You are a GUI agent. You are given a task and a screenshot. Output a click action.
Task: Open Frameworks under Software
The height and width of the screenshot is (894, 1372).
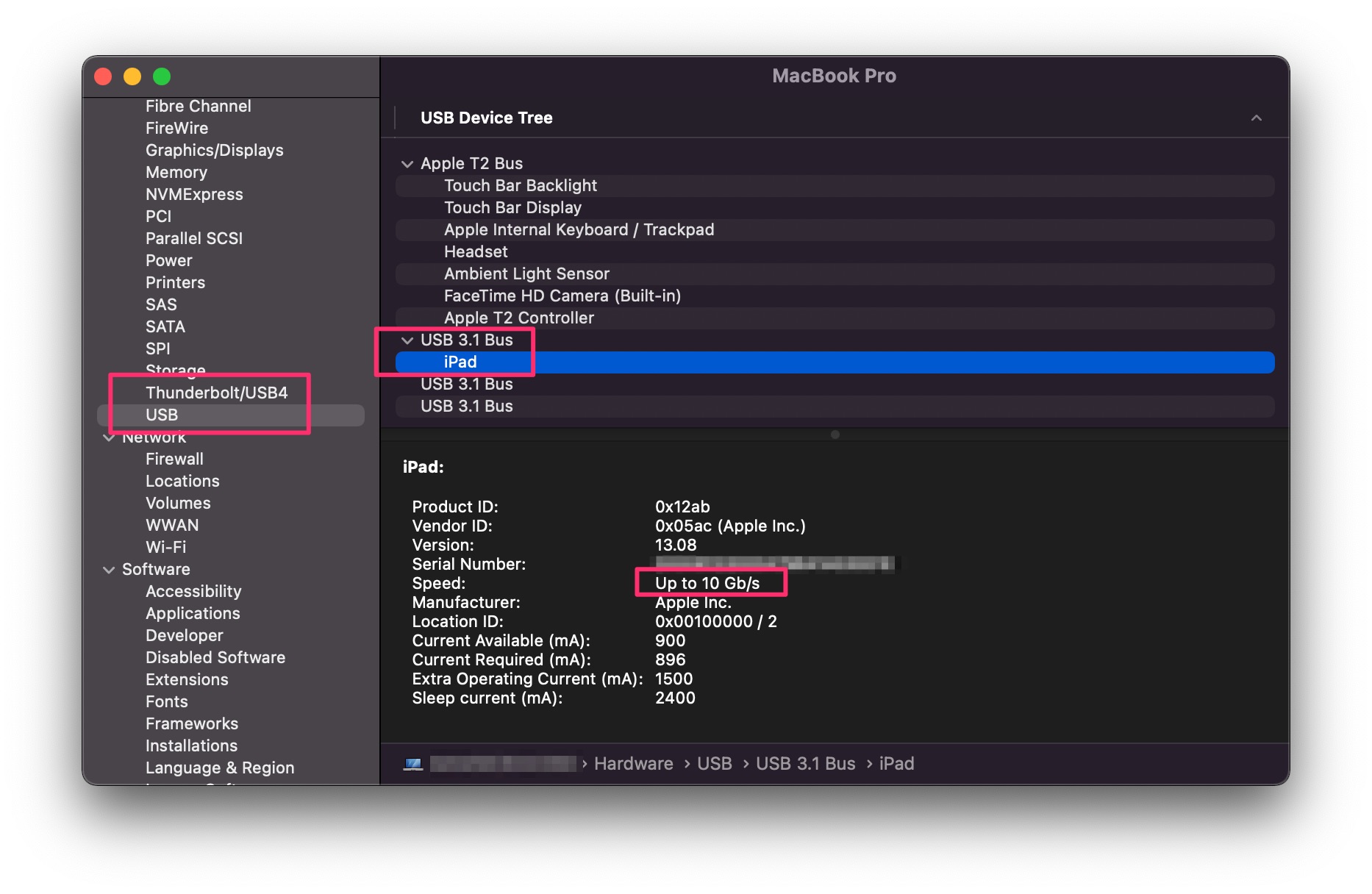192,724
